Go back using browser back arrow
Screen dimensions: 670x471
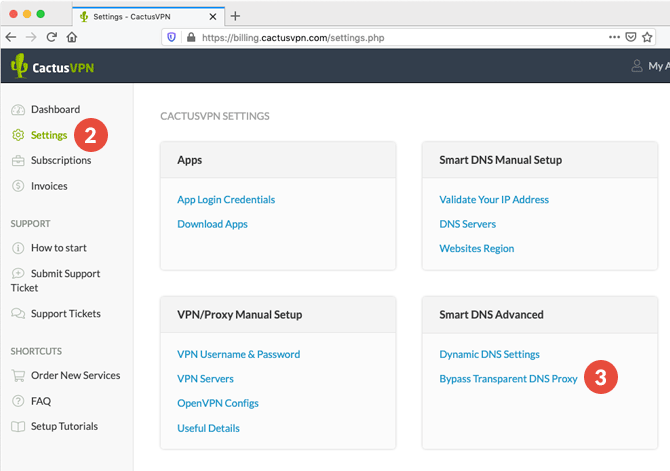(x=11, y=37)
